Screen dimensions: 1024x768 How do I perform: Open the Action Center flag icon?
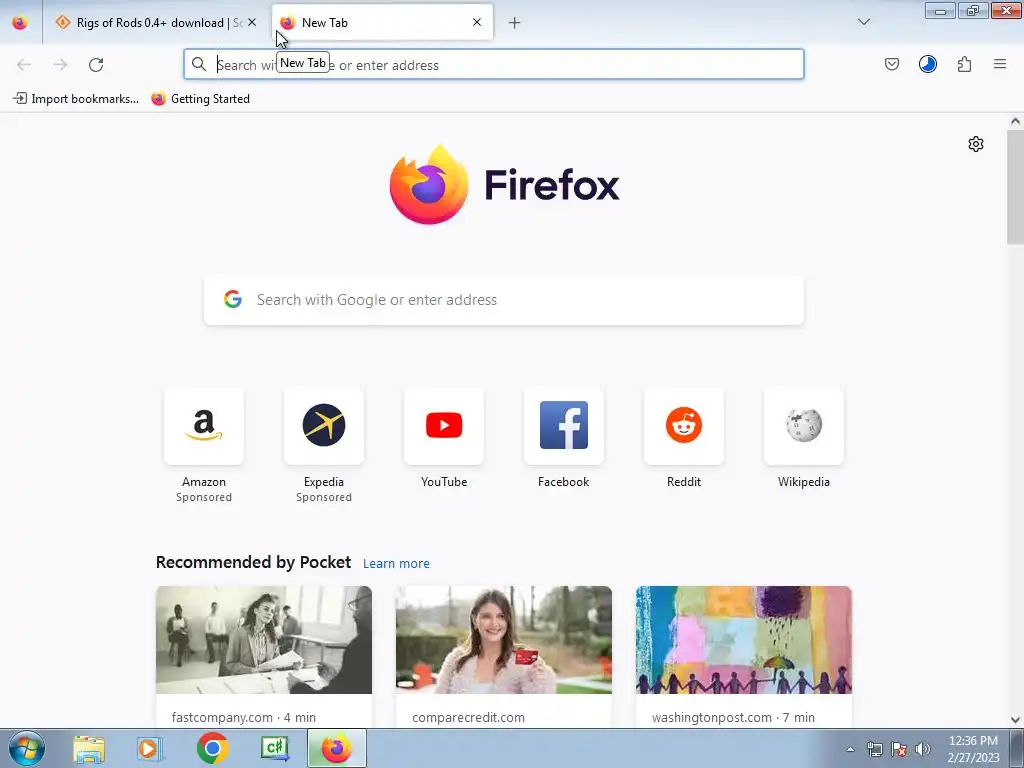click(x=899, y=749)
